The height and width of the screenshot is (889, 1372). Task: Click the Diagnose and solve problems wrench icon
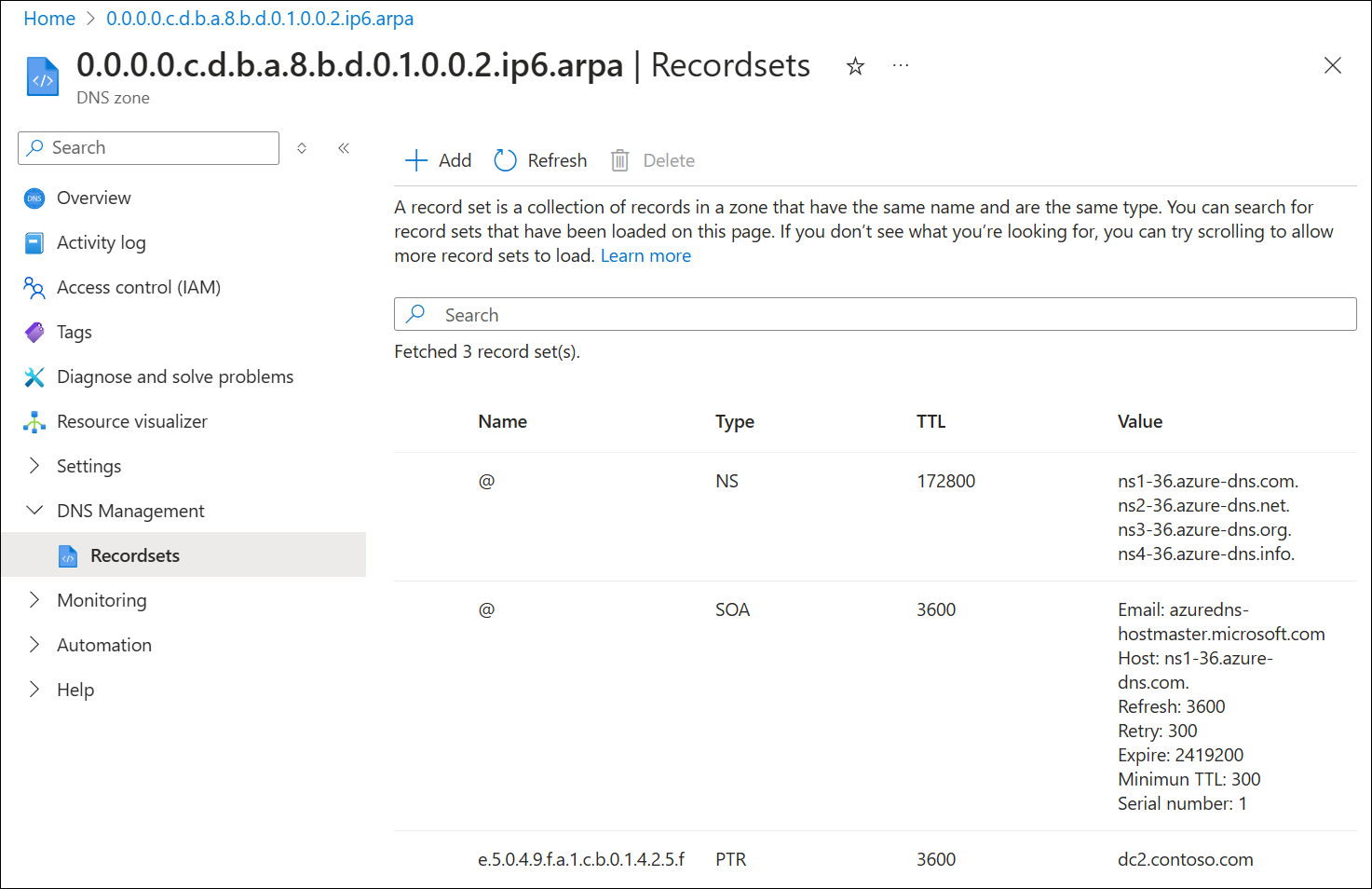pos(34,376)
